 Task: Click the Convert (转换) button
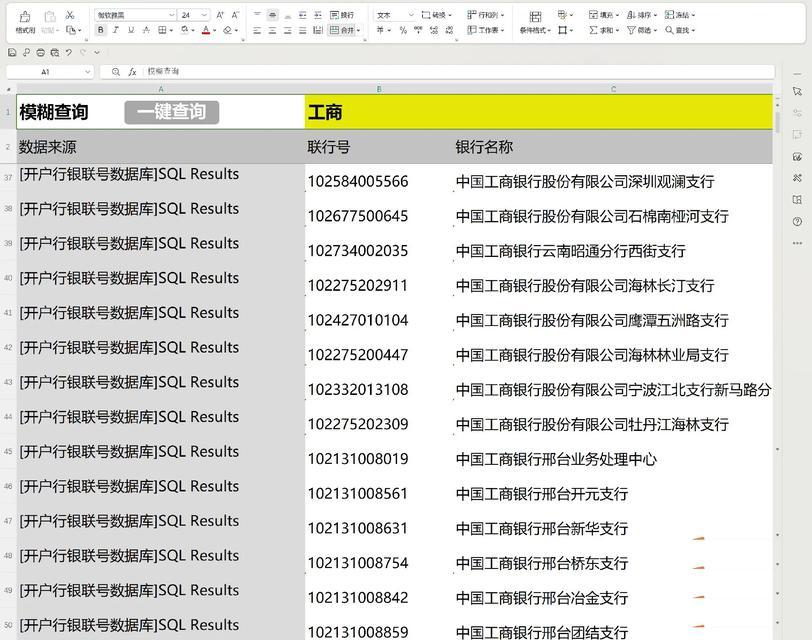click(x=437, y=15)
